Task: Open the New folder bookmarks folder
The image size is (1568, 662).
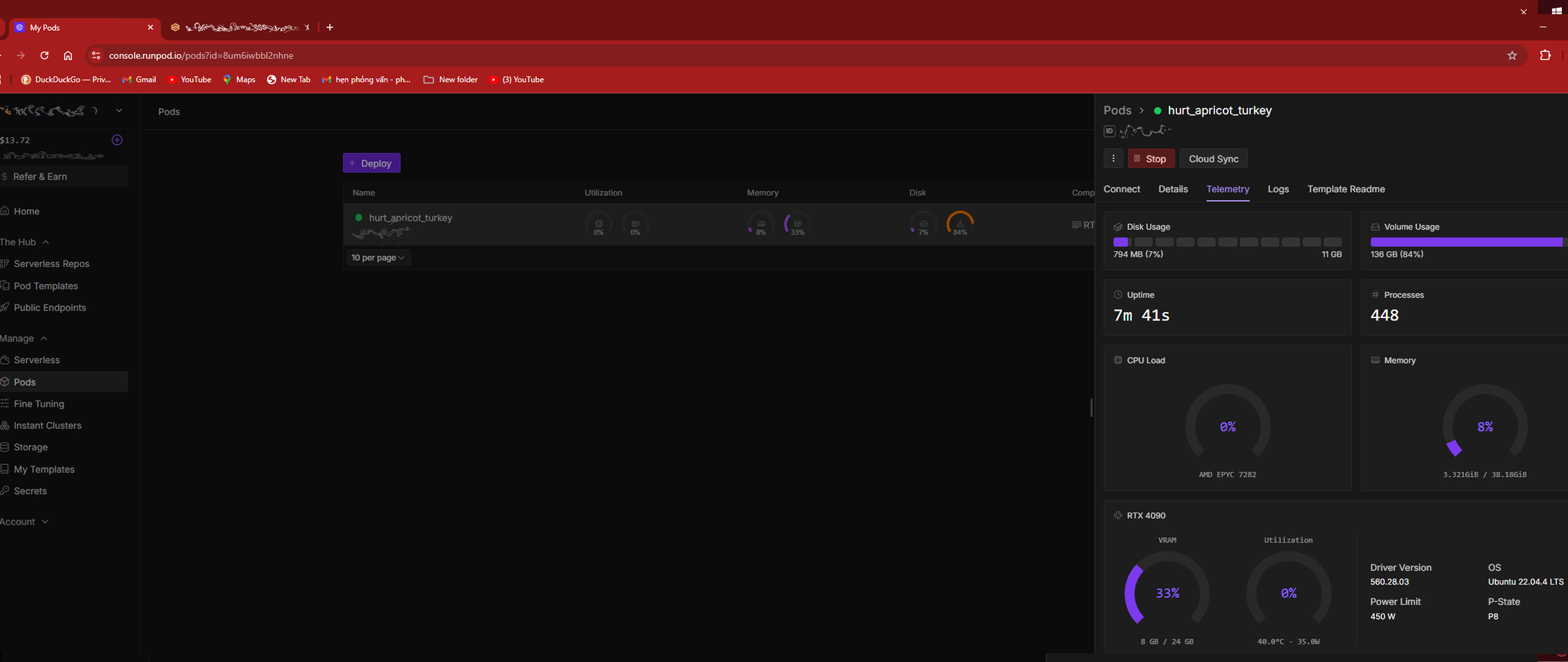Action: click(451, 79)
